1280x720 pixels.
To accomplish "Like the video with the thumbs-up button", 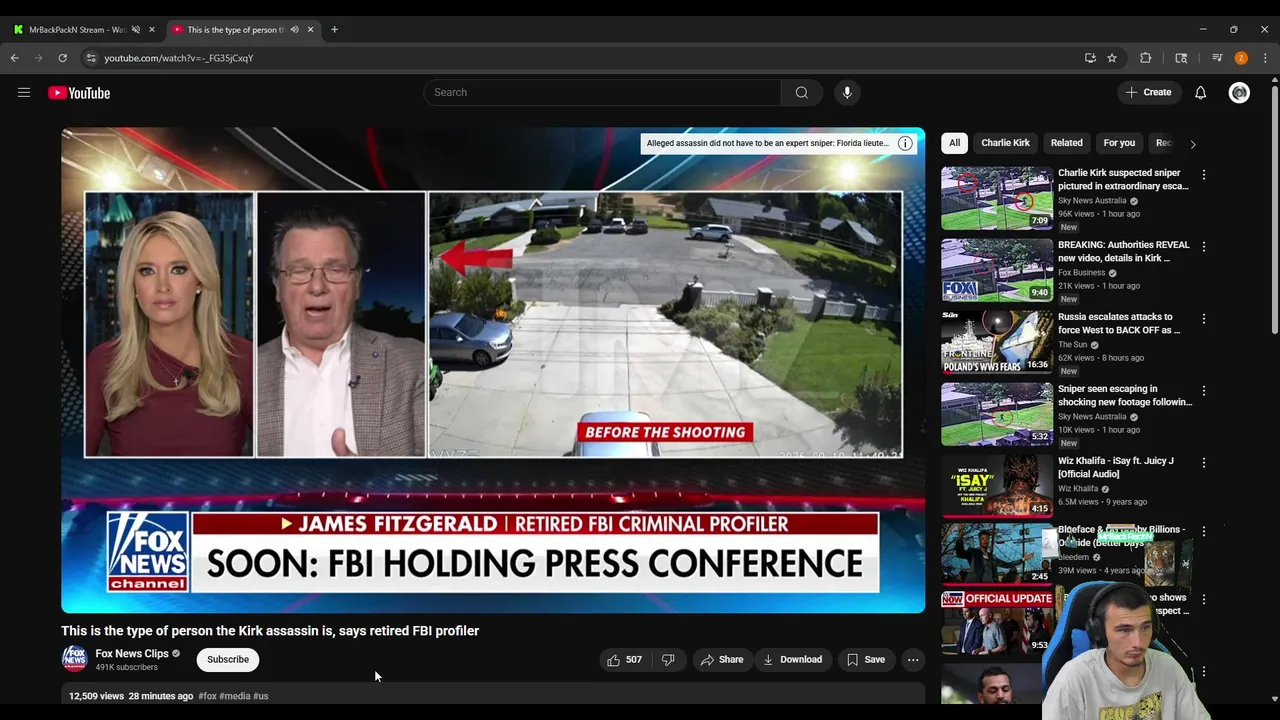I will [x=624, y=659].
